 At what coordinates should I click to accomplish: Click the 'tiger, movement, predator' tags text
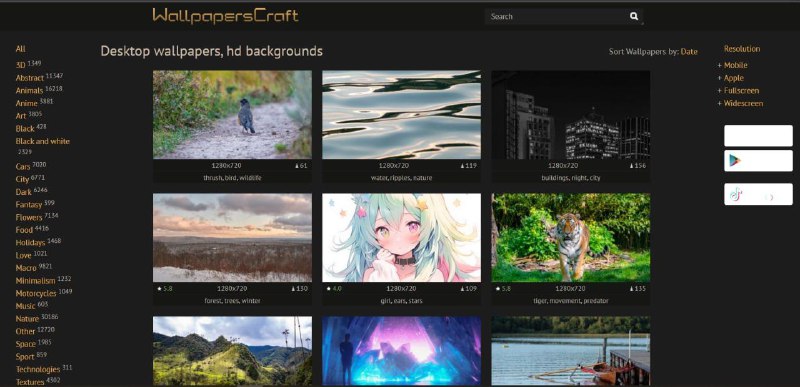pos(571,301)
